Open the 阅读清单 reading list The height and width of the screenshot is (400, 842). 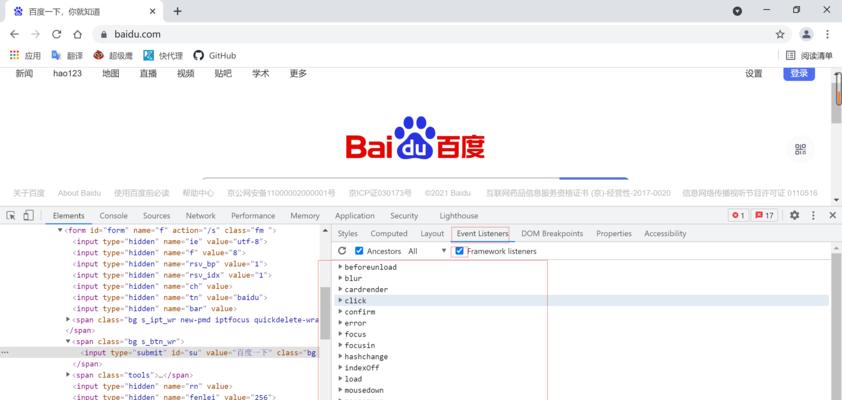809,55
